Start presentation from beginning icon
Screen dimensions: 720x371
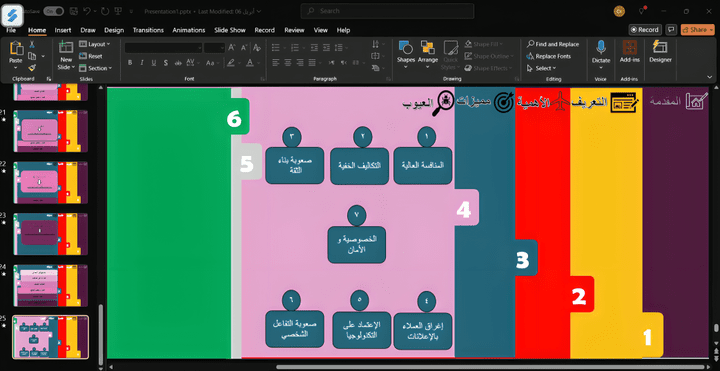point(119,11)
